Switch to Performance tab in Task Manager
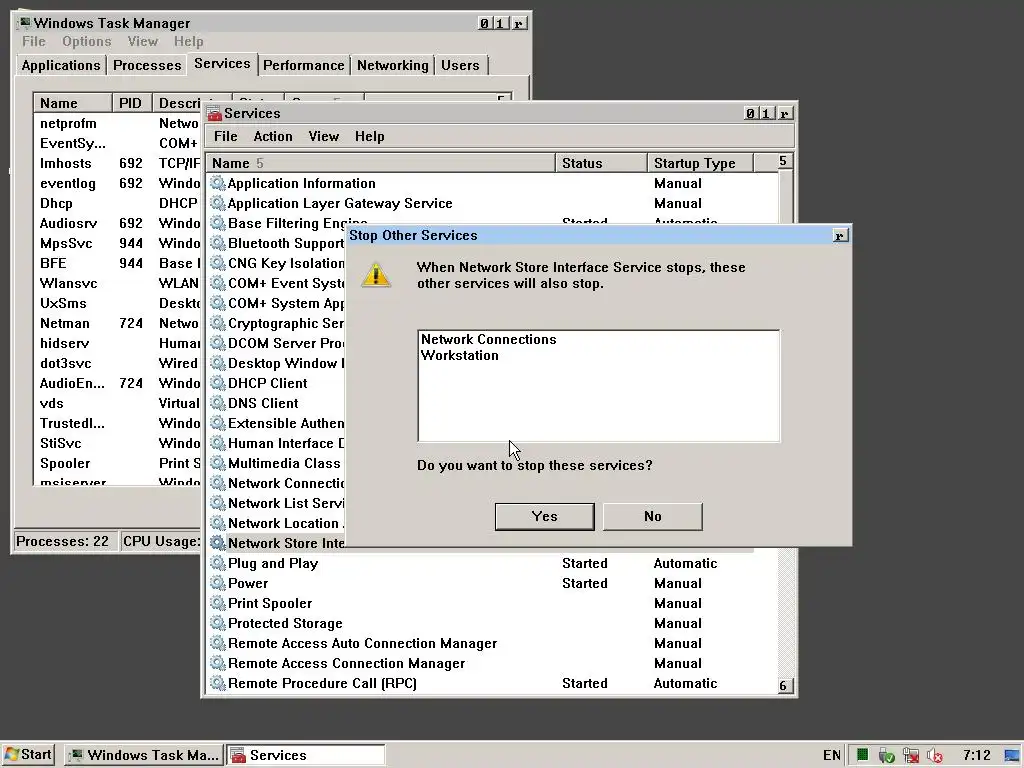 304,65
